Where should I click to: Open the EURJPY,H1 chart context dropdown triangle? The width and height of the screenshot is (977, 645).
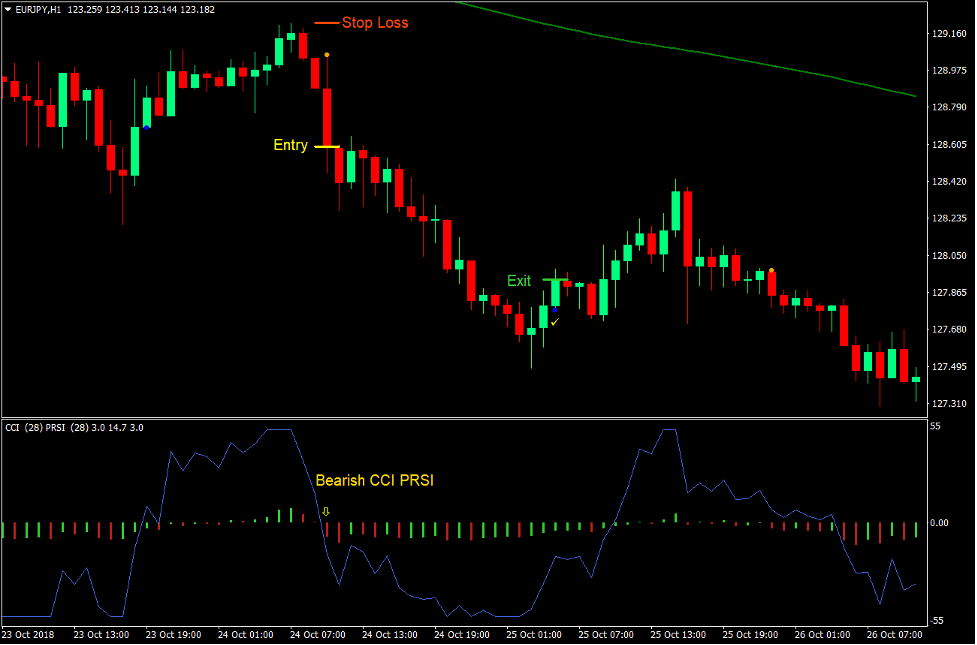(x=9, y=8)
